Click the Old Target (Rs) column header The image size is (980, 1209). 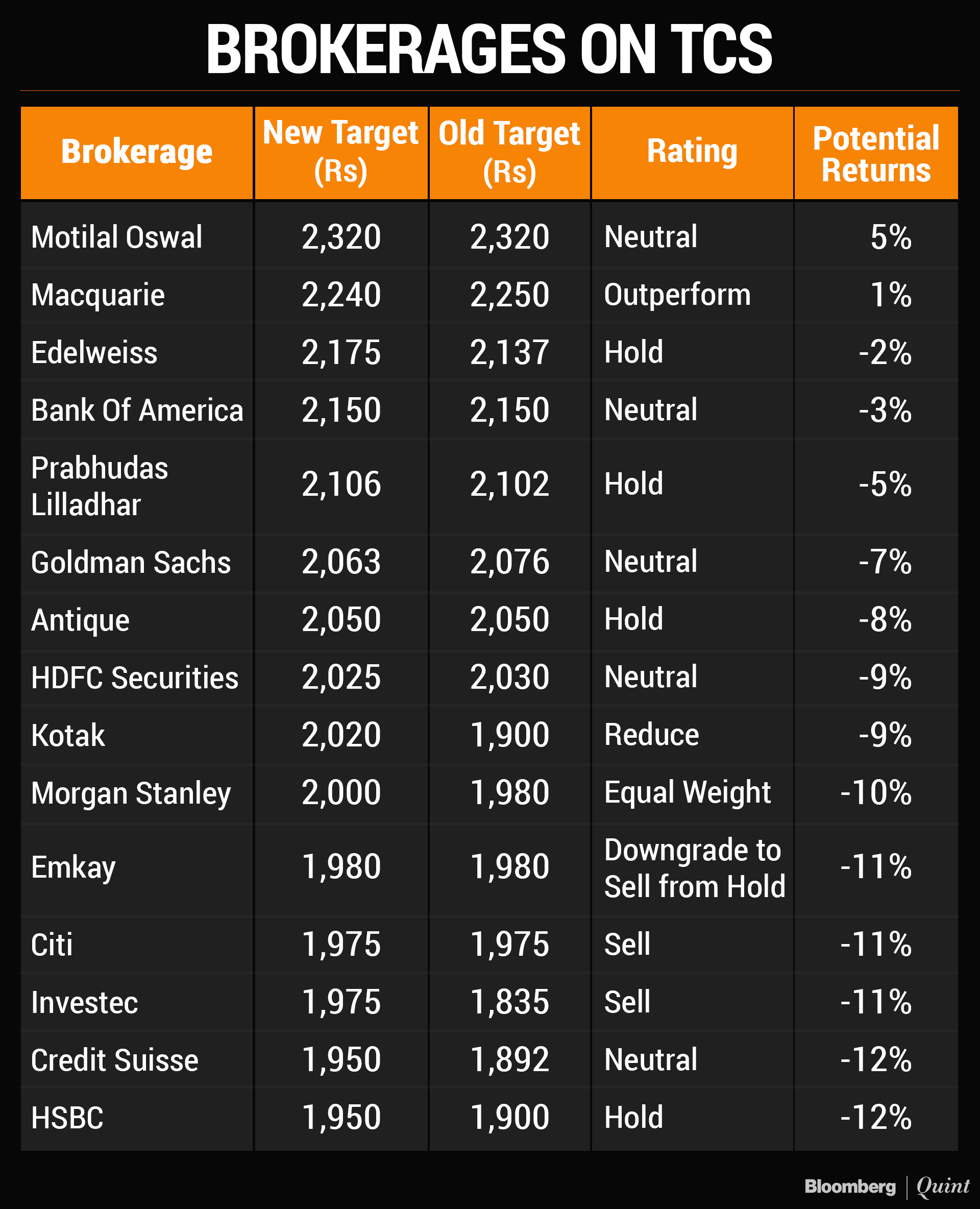coord(509,152)
